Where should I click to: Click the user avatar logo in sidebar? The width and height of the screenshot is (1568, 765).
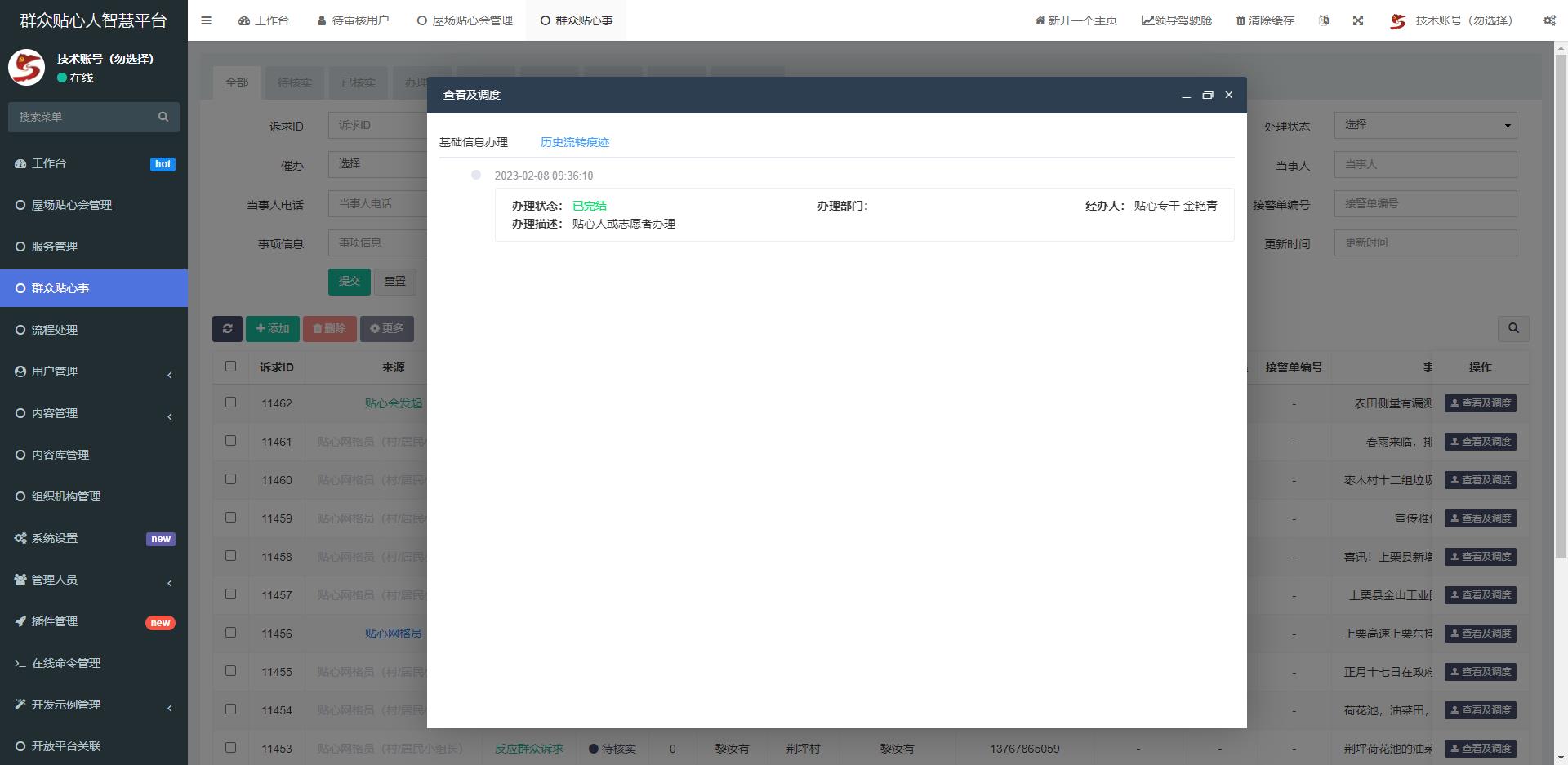point(26,68)
